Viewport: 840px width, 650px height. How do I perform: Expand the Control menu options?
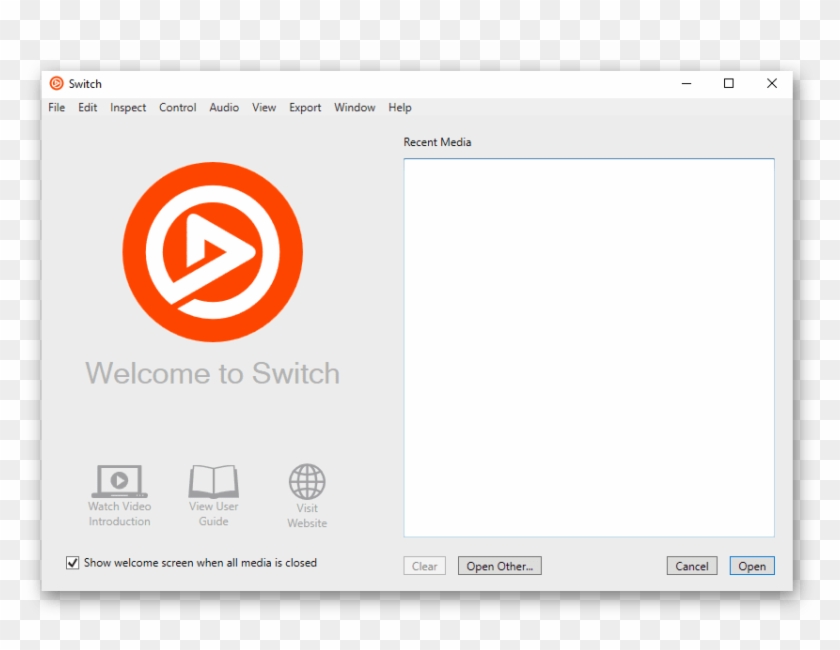pos(177,107)
